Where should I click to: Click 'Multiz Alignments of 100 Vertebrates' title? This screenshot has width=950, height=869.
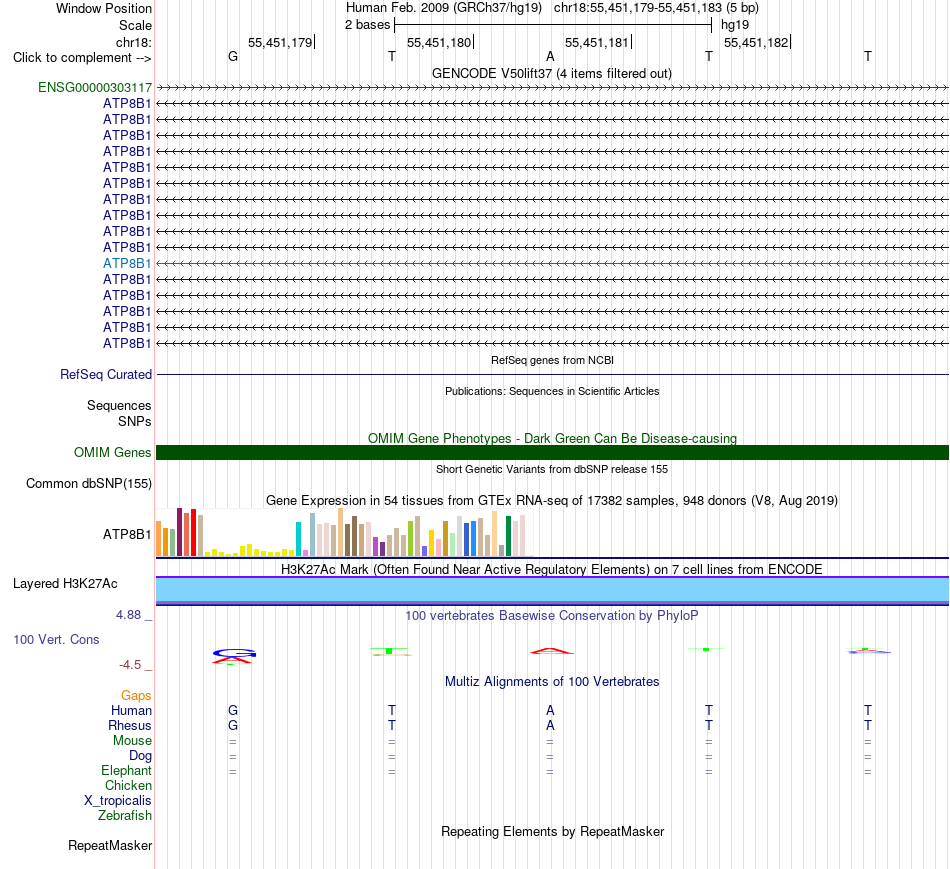point(552,682)
